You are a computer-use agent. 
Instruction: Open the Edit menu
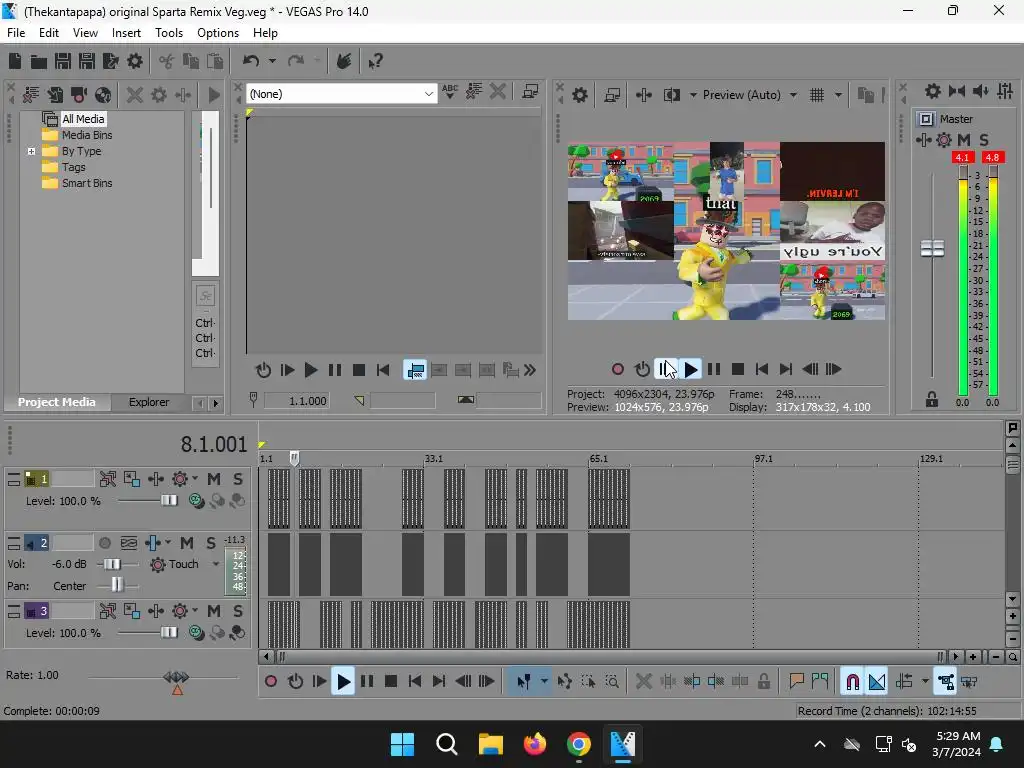click(48, 33)
